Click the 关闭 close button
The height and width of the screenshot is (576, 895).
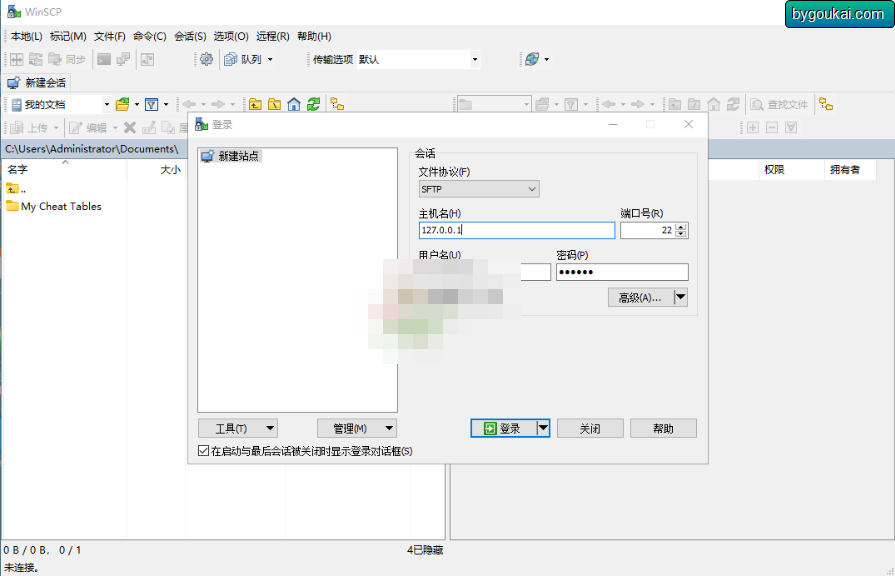click(590, 428)
